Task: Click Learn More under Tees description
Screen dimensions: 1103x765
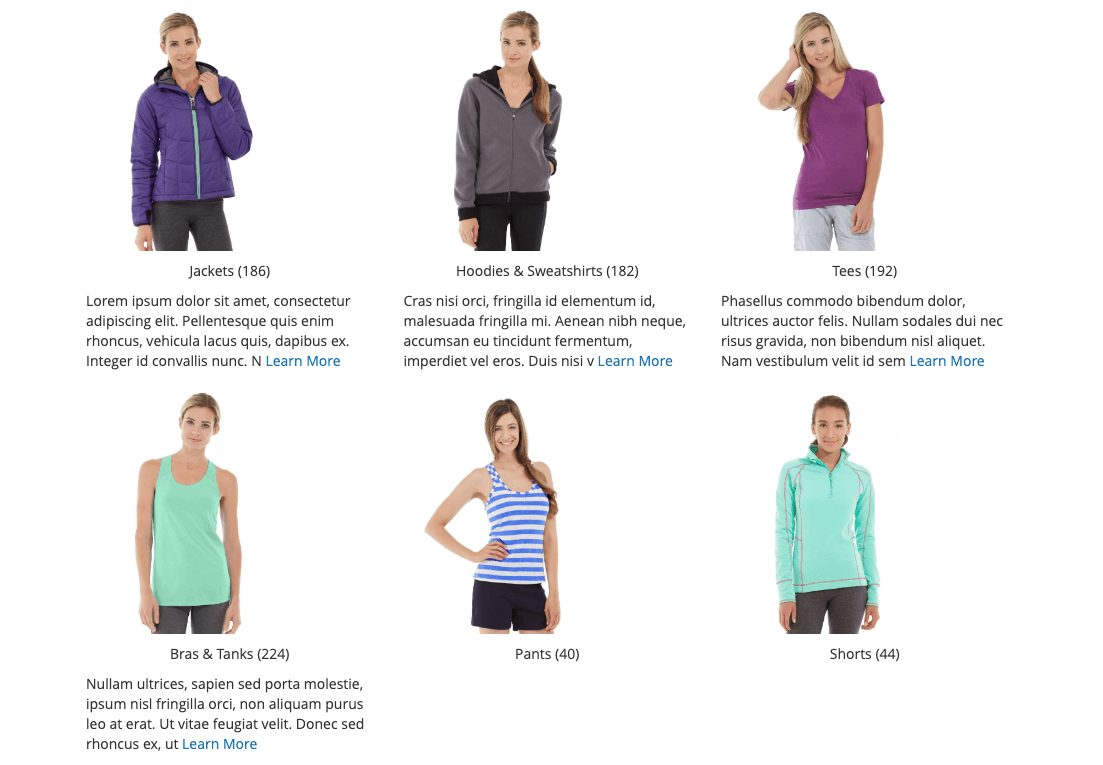Action: click(946, 361)
